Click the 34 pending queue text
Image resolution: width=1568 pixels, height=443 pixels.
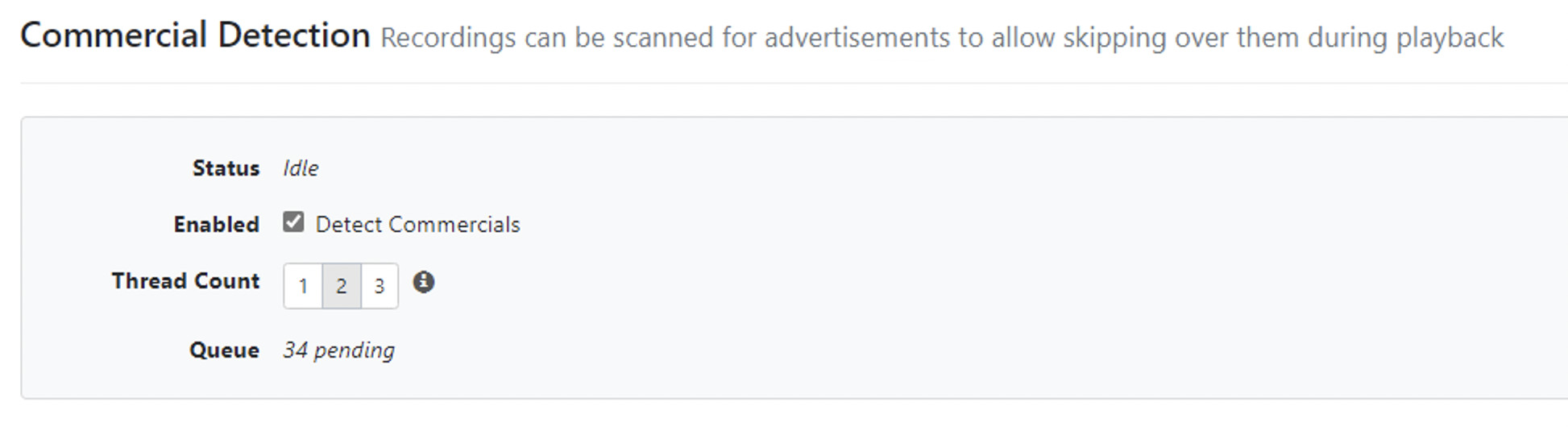coord(338,350)
